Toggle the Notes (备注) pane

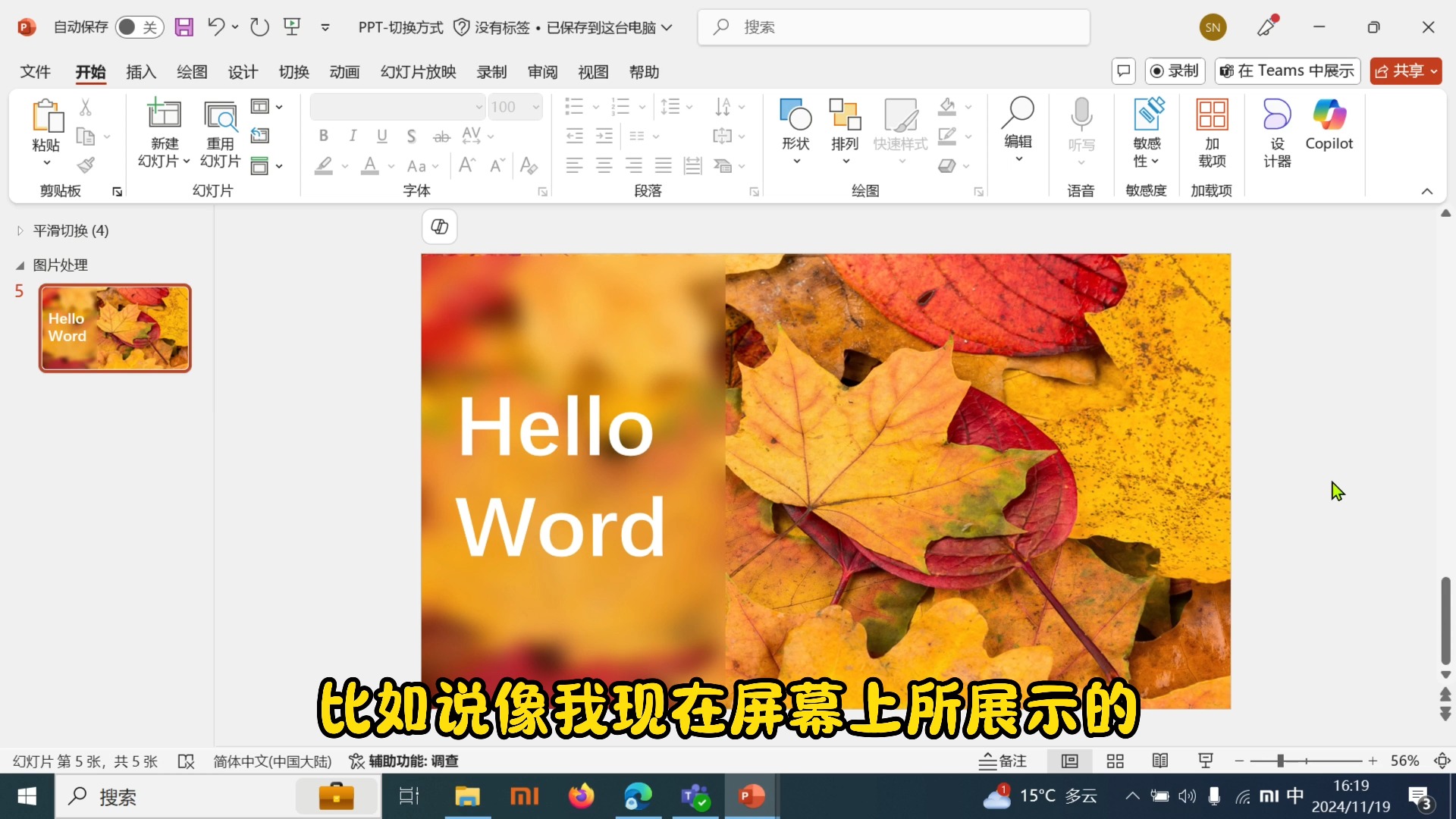pos(1003,761)
